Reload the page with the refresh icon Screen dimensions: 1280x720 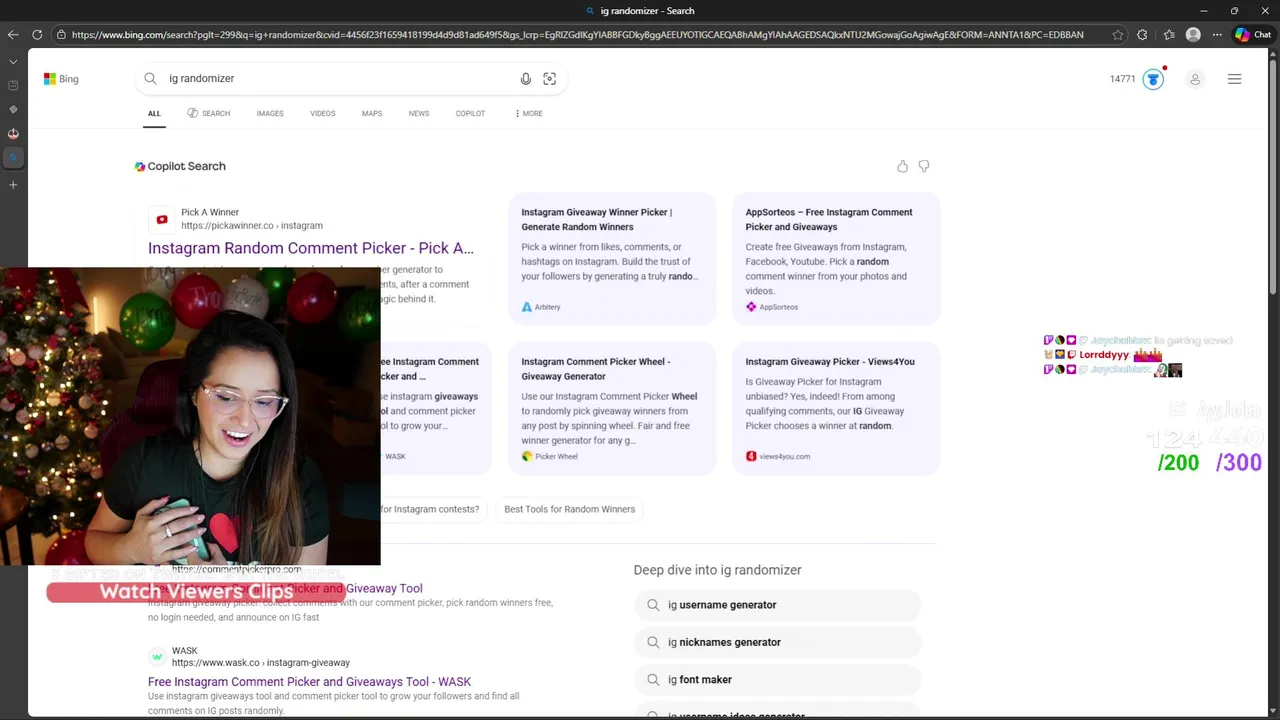pyautogui.click(x=37, y=35)
